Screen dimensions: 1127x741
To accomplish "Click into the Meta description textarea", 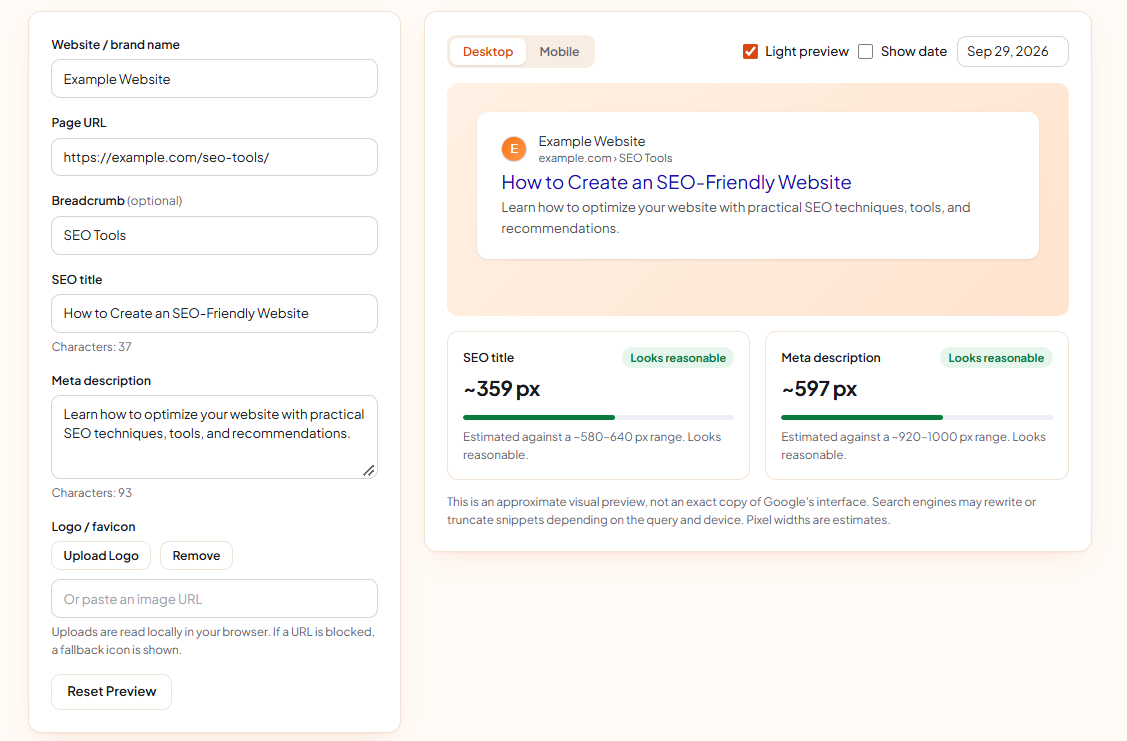I will click(214, 437).
